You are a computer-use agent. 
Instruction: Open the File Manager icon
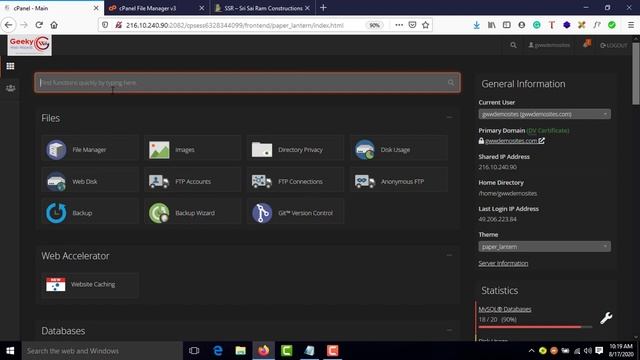tap(56, 149)
